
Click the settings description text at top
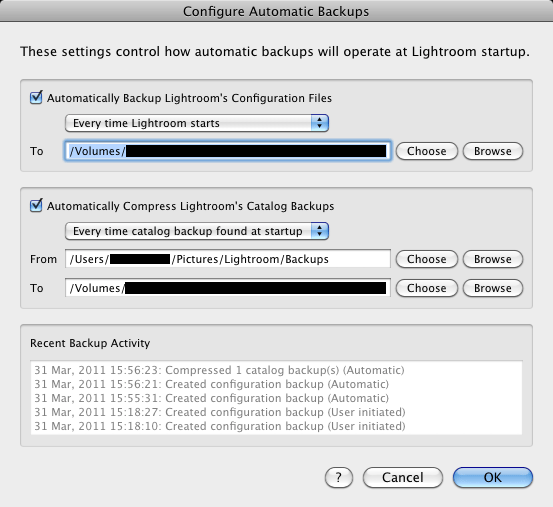(275, 51)
